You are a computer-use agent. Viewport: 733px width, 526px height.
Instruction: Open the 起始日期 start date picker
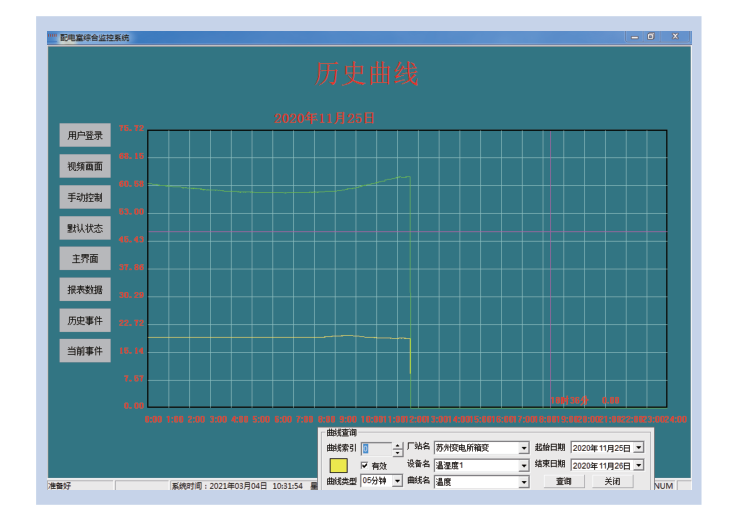[638, 449]
